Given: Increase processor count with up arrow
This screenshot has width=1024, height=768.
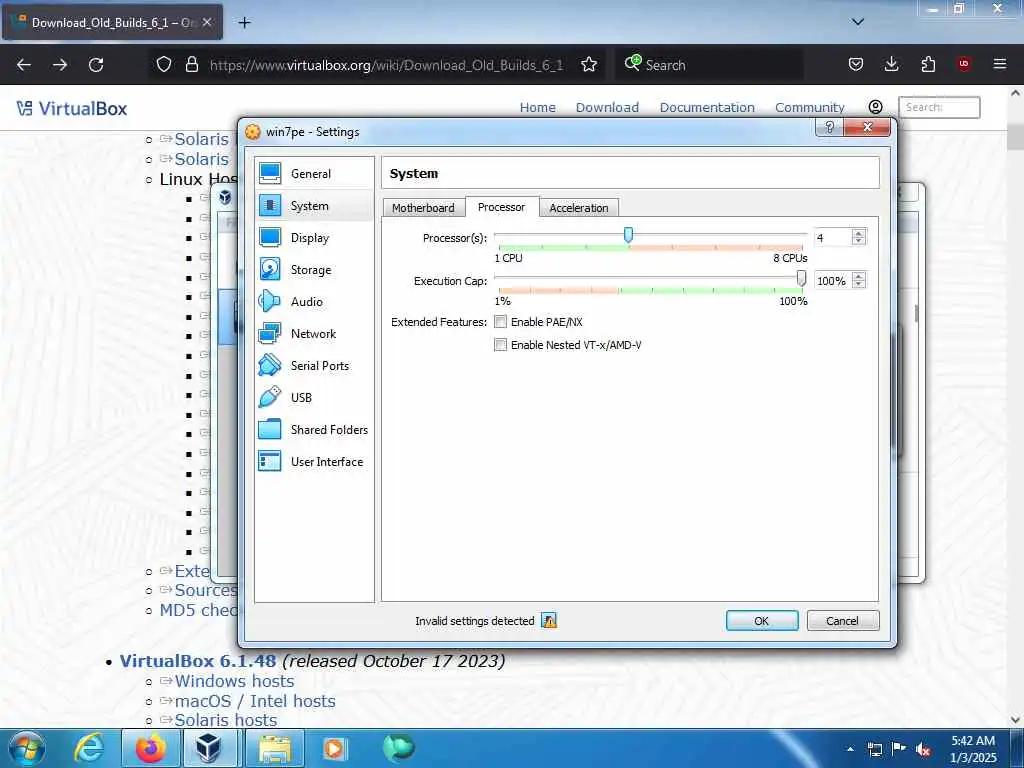Looking at the screenshot, I should tap(859, 233).
